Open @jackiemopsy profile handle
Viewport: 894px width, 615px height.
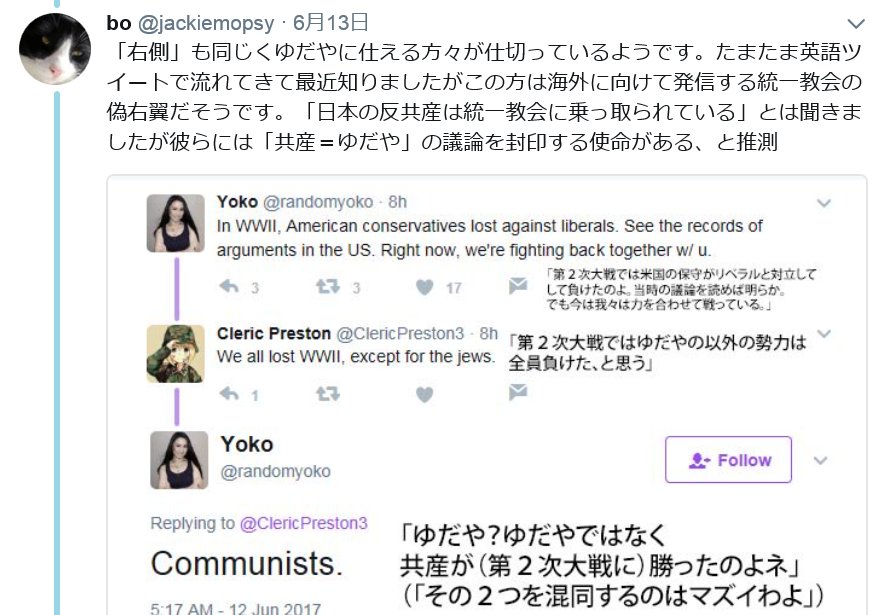(206, 23)
